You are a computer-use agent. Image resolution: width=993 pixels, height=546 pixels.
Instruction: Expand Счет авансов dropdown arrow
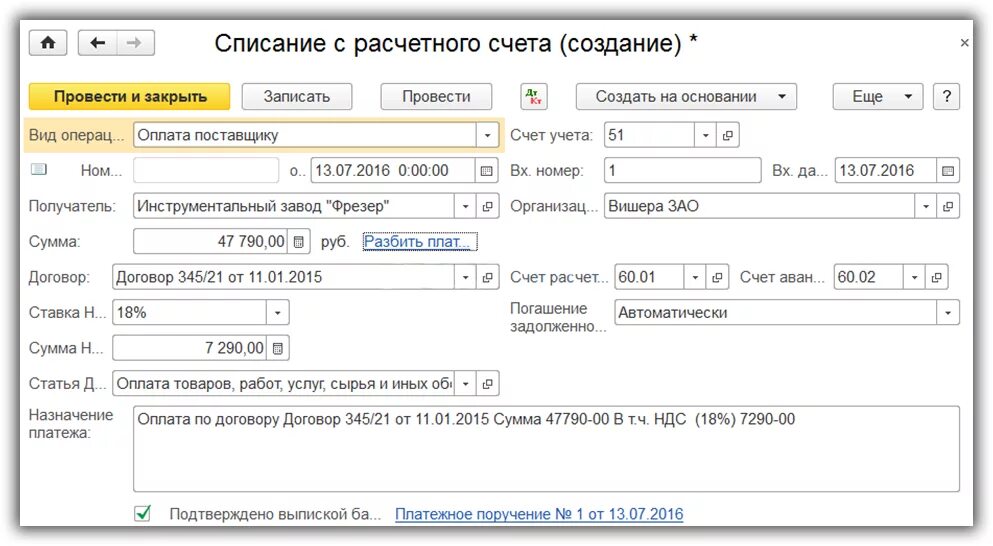coord(914,277)
